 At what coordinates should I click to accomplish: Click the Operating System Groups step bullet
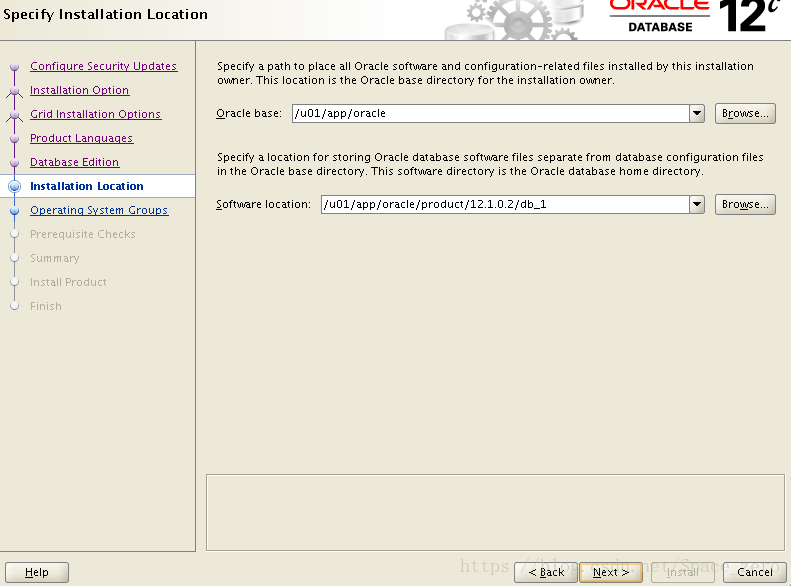click(x=15, y=210)
